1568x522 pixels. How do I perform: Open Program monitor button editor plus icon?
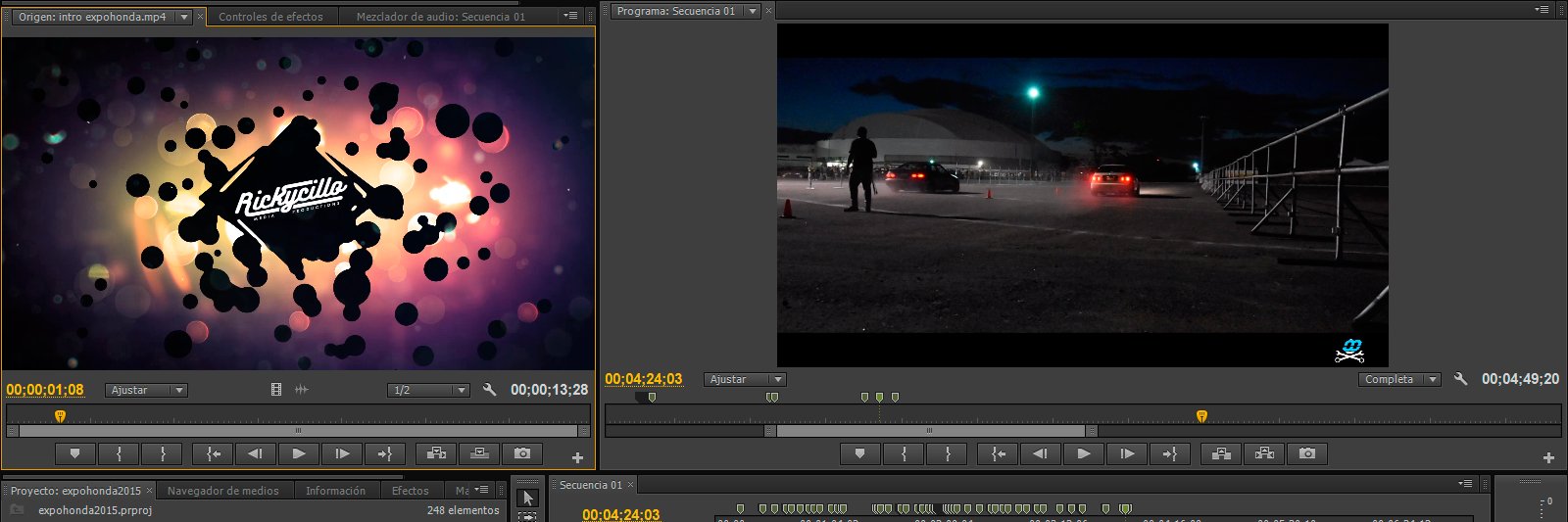1548,457
